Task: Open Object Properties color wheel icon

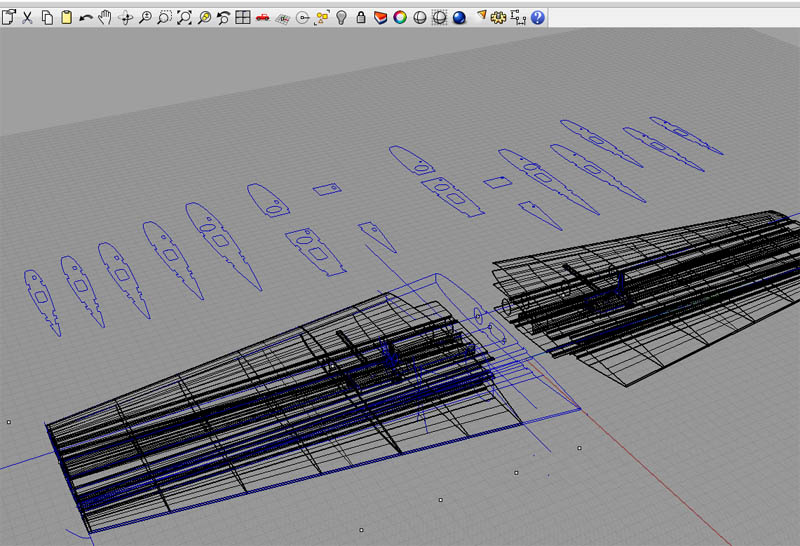Action: (x=400, y=18)
